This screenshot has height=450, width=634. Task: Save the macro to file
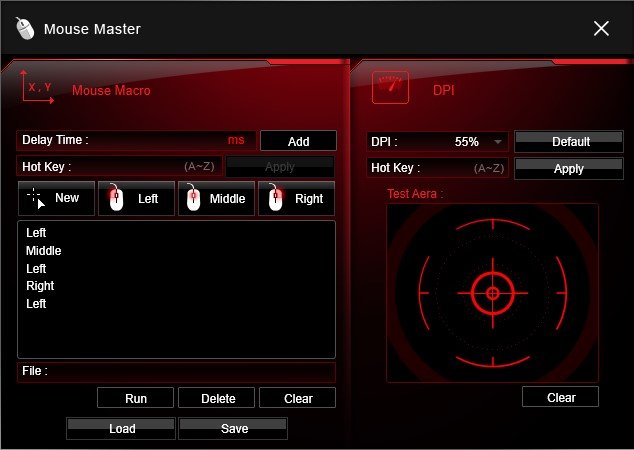point(233,429)
